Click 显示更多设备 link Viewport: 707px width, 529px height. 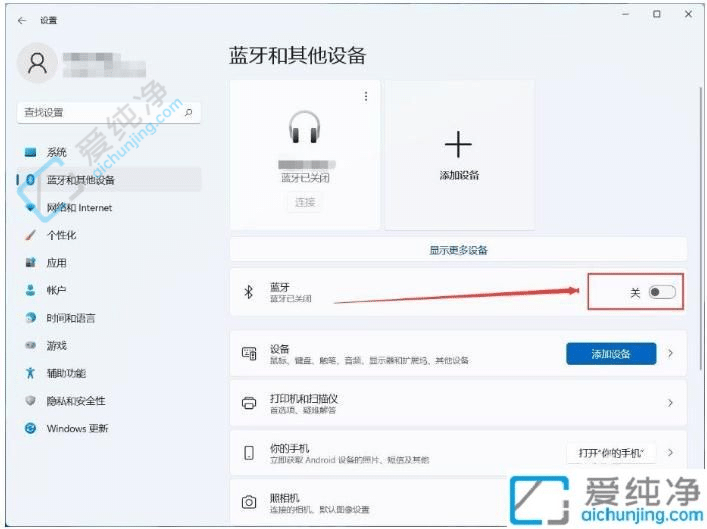coord(458,250)
